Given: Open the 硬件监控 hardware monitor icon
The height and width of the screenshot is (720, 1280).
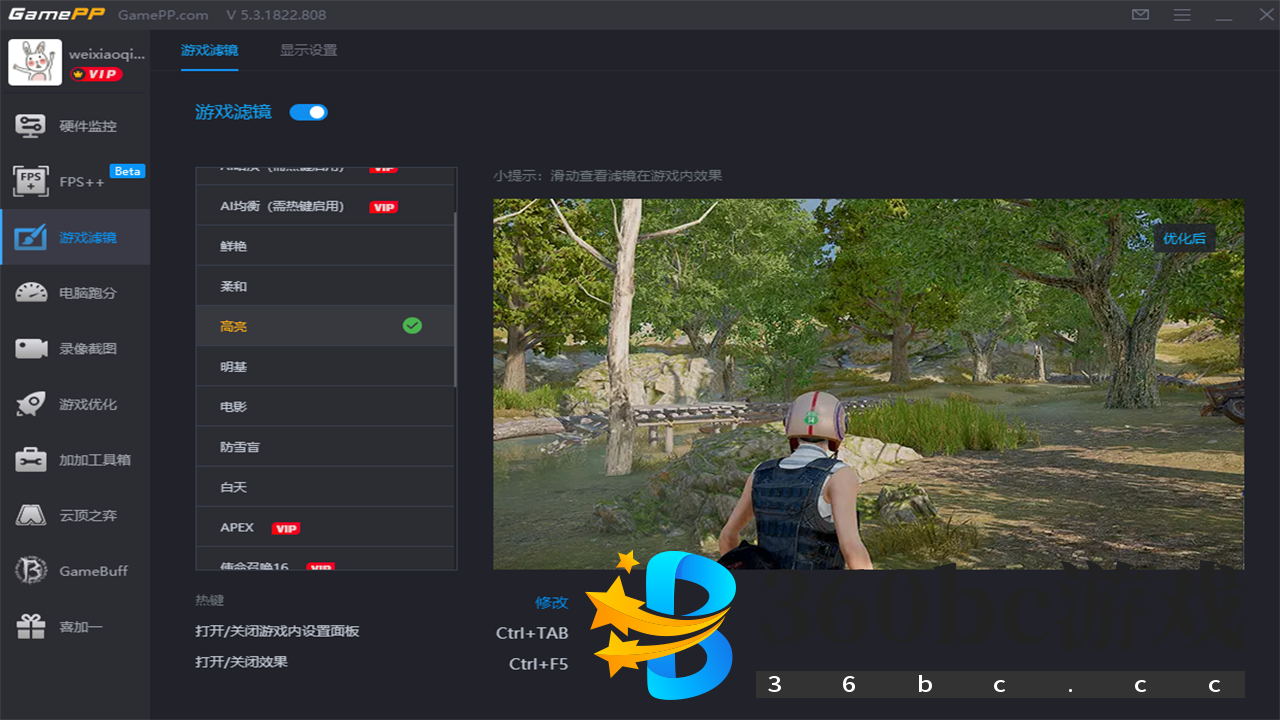Looking at the screenshot, I should tap(31, 126).
